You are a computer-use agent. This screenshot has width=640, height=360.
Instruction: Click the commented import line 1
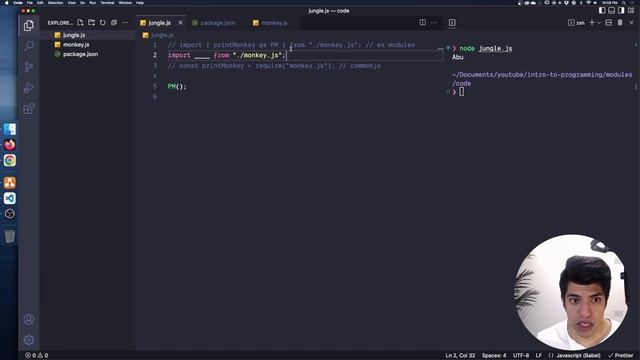pos(291,45)
